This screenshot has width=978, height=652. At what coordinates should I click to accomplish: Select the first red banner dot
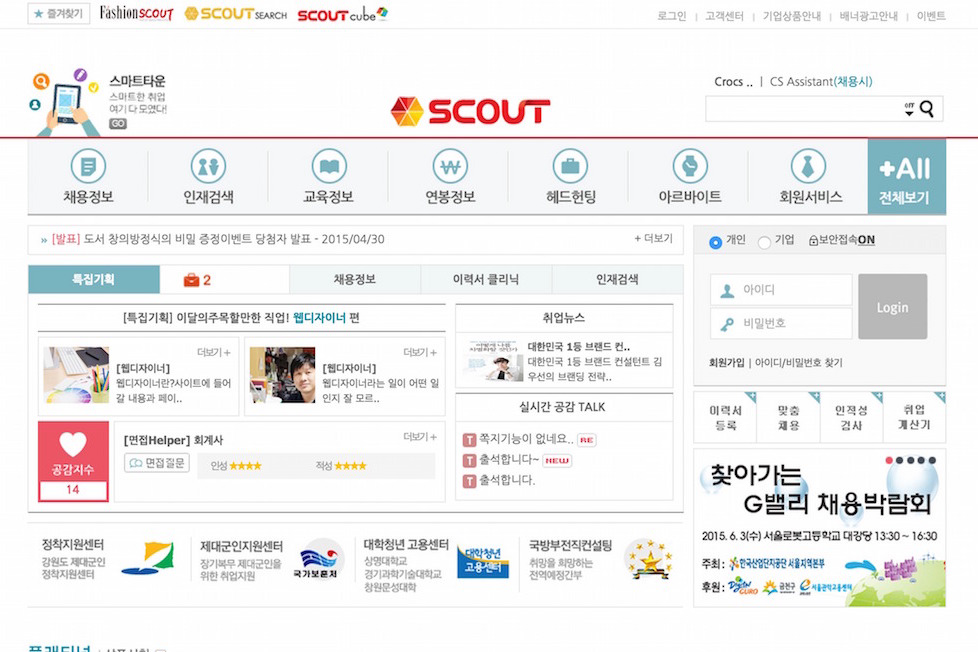(889, 460)
